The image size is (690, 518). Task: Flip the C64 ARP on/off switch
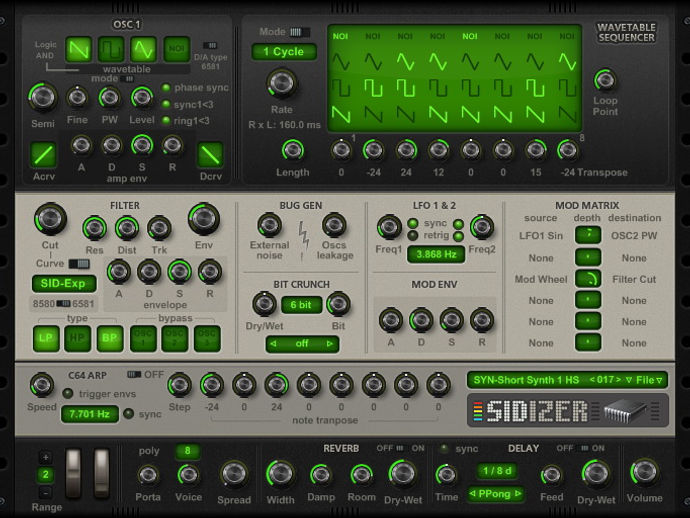click(134, 375)
